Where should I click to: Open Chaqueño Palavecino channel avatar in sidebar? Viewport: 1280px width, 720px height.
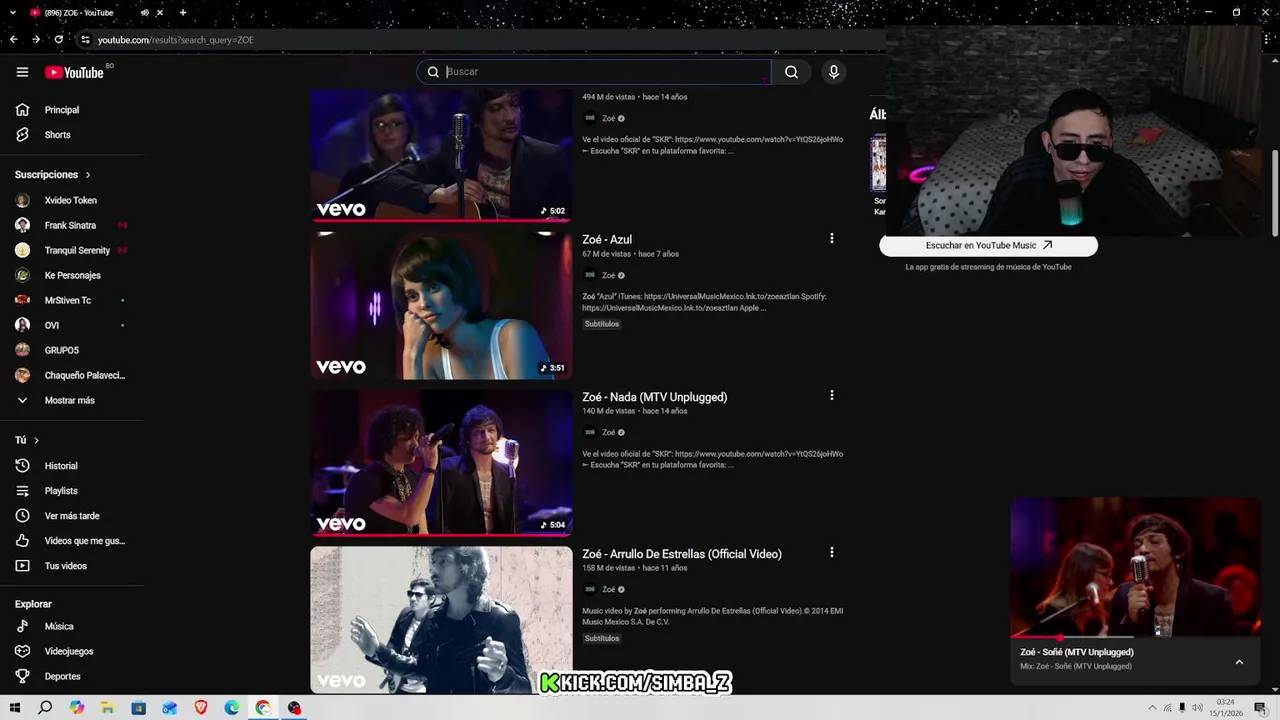[x=22, y=375]
